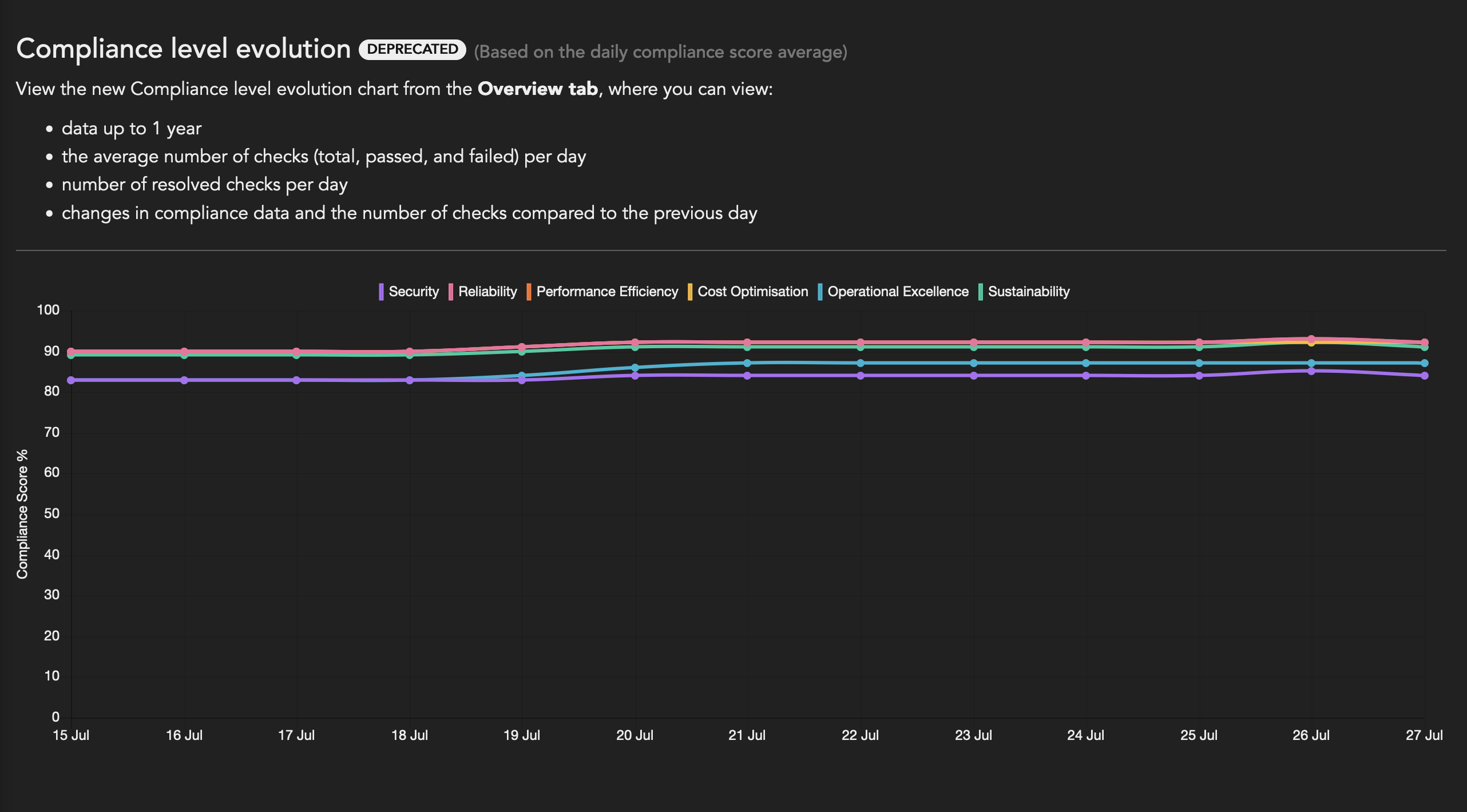
Task: Toggle the Reliability data series on chart
Action: [487, 291]
